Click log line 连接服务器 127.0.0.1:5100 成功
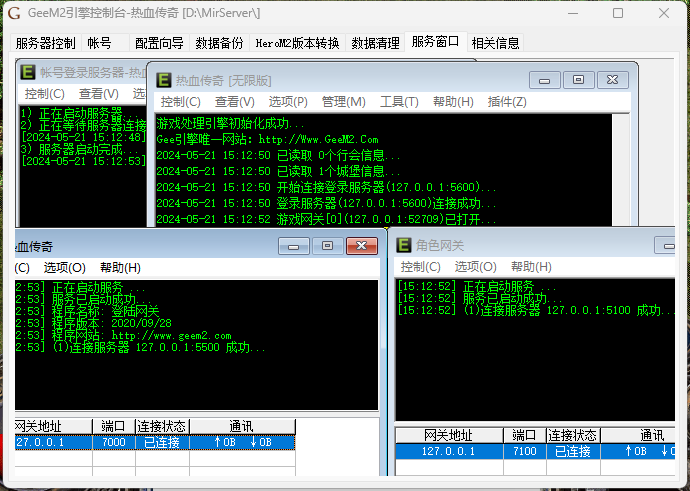Viewport: 690px width, 491px height. 536,310
